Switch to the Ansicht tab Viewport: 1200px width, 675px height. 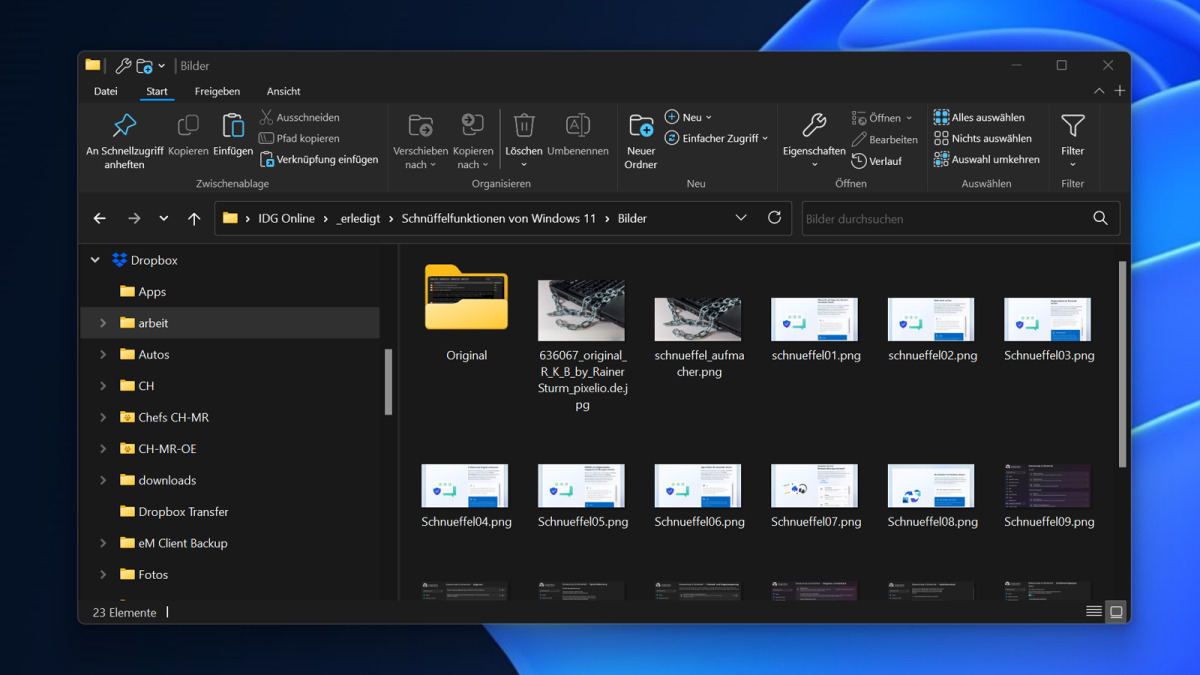283,91
